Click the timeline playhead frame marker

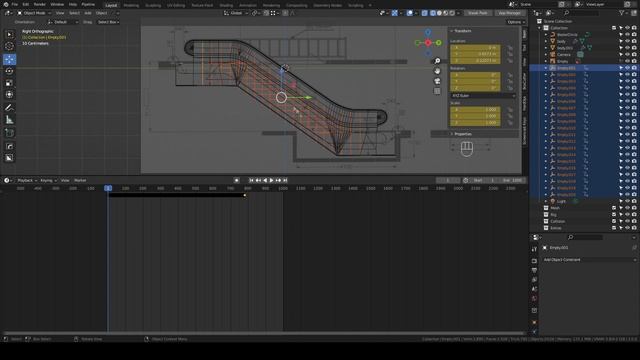[108, 188]
